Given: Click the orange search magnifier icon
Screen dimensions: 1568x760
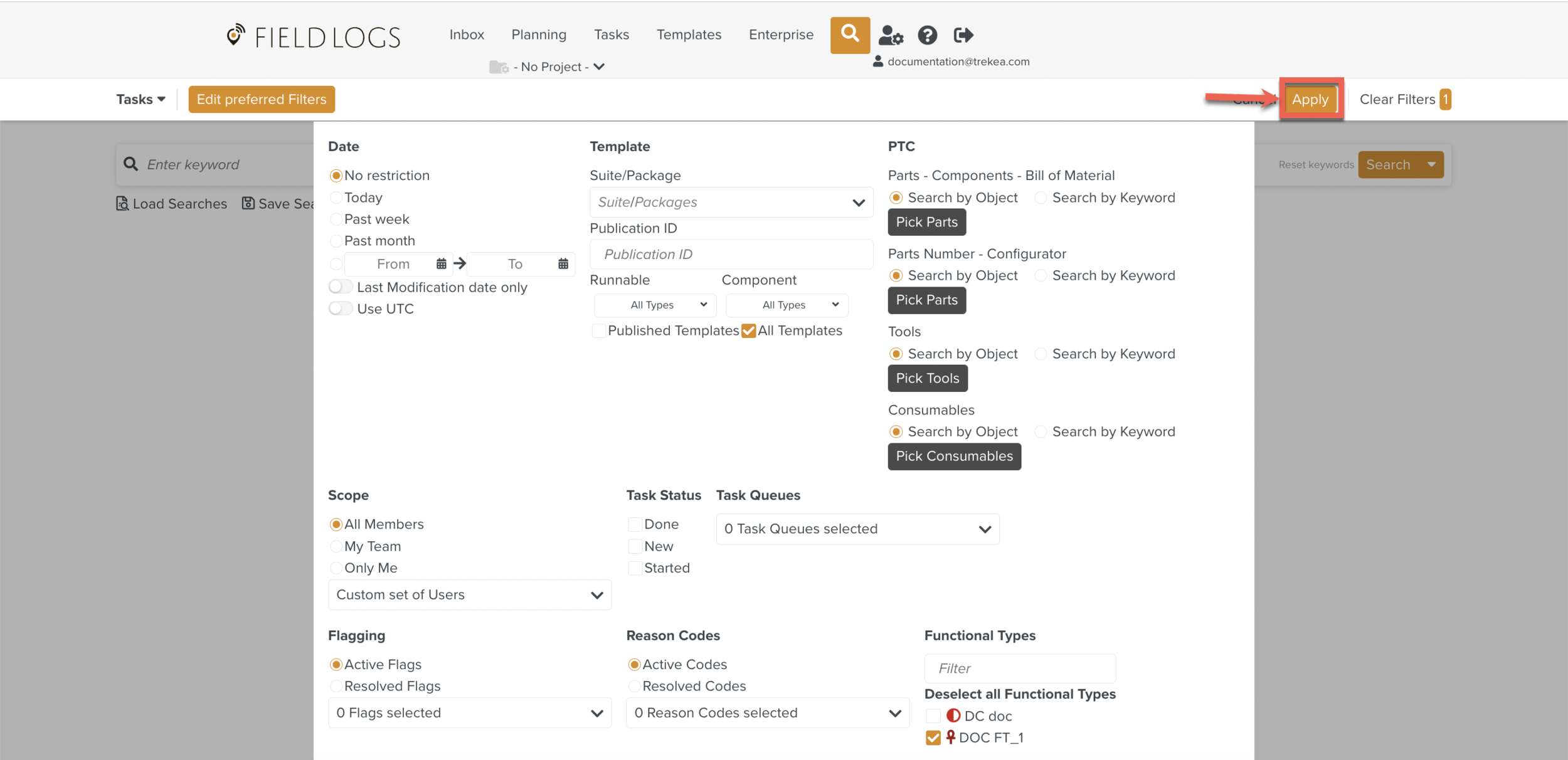Looking at the screenshot, I should click(x=849, y=34).
